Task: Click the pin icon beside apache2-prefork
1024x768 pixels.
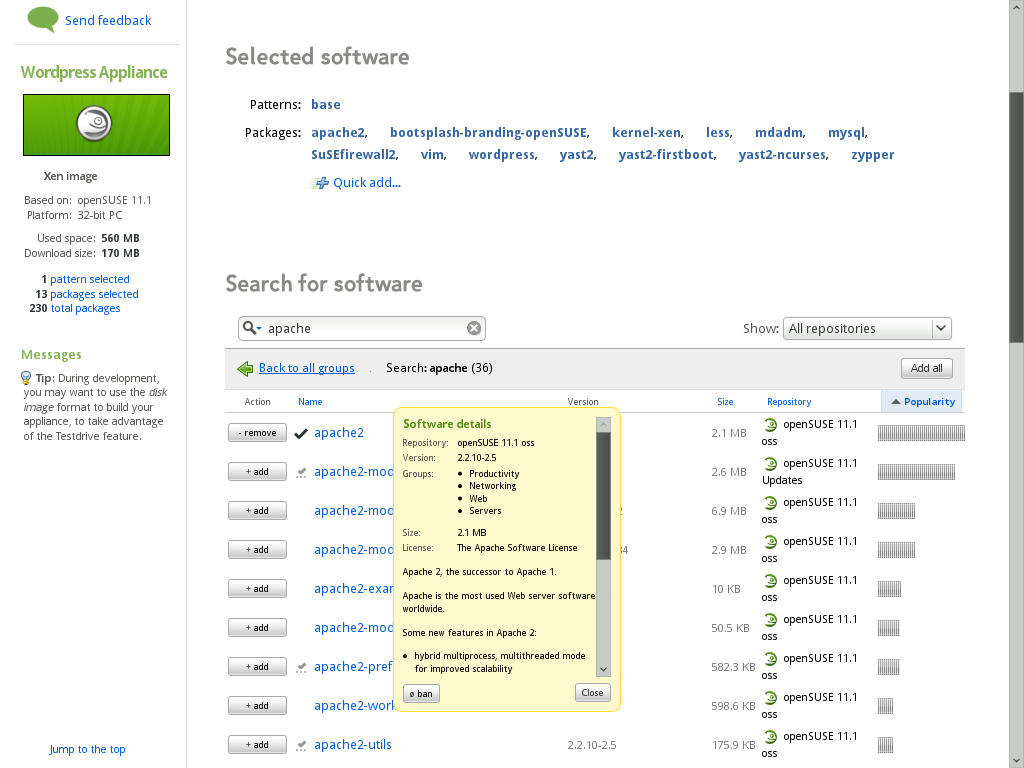Action: pyautogui.click(x=301, y=667)
